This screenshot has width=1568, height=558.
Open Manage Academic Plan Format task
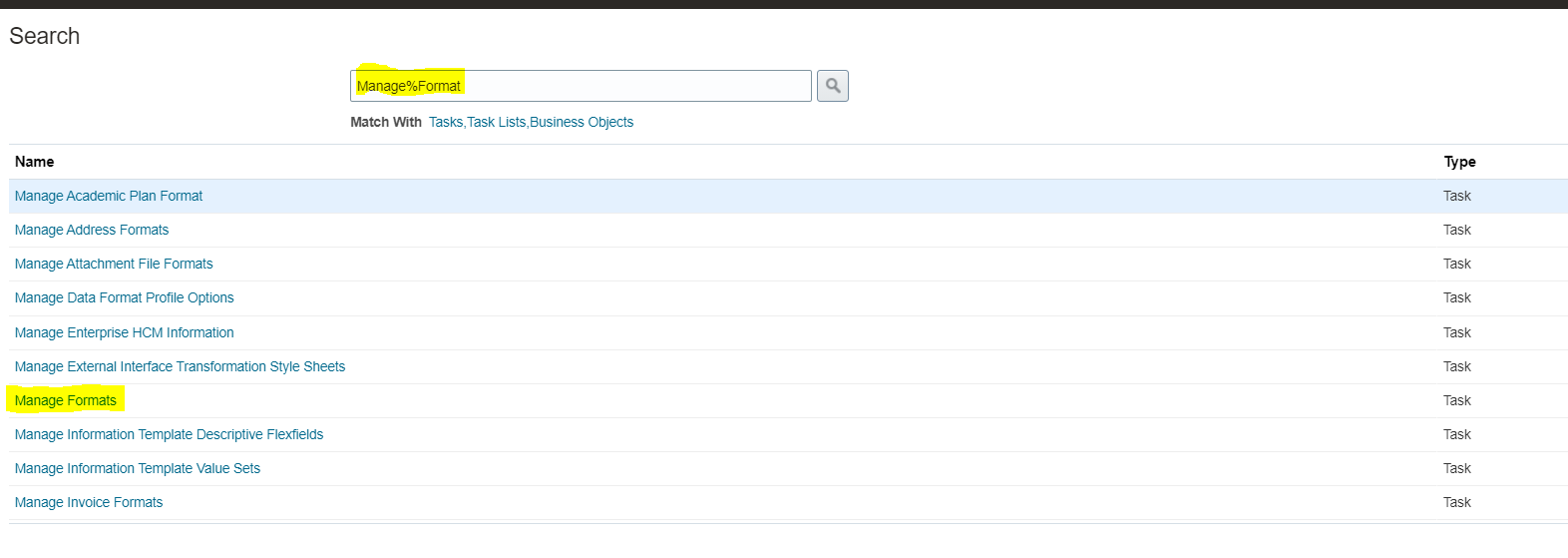109,196
